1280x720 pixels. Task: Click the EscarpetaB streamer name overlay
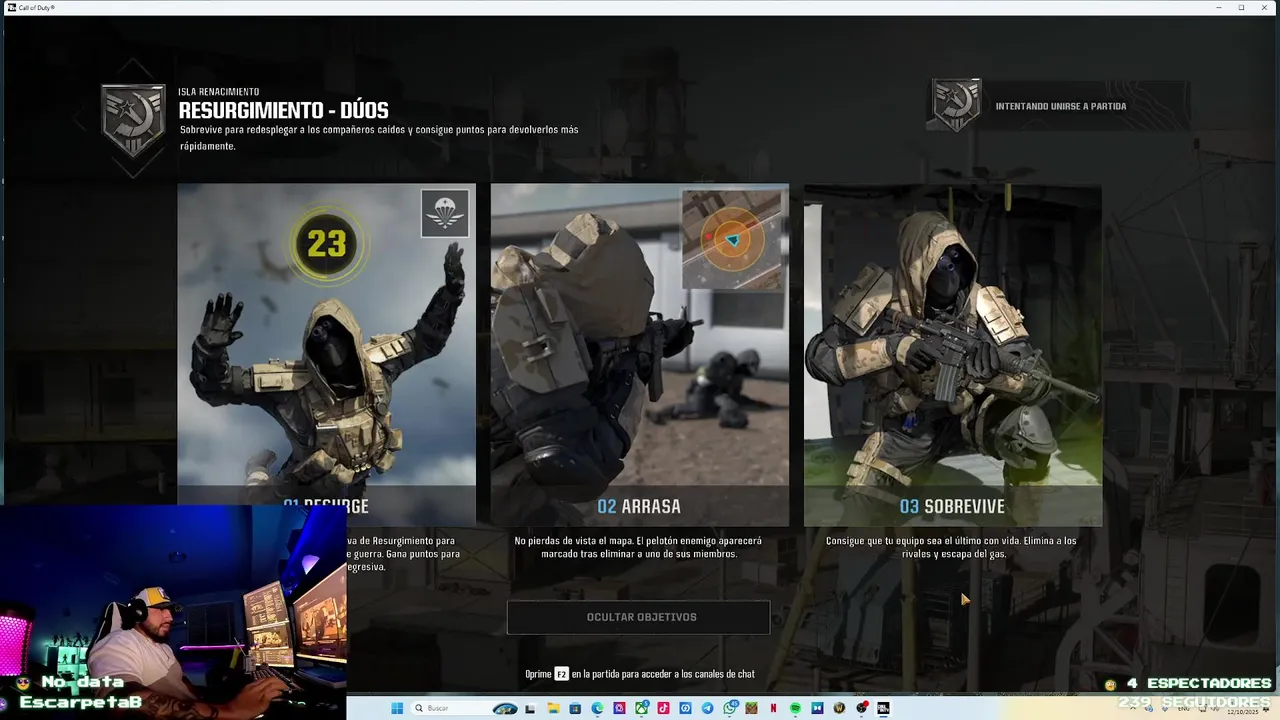pos(80,702)
